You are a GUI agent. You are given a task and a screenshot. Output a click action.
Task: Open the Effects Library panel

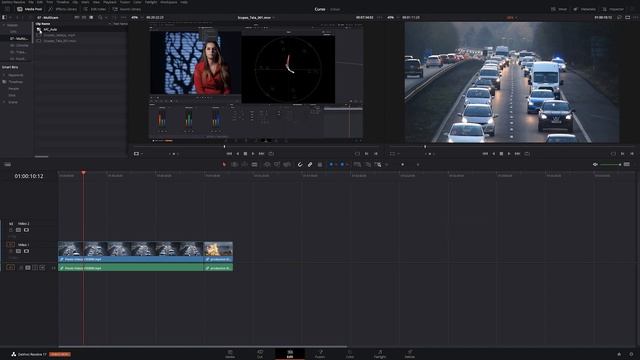point(62,9)
